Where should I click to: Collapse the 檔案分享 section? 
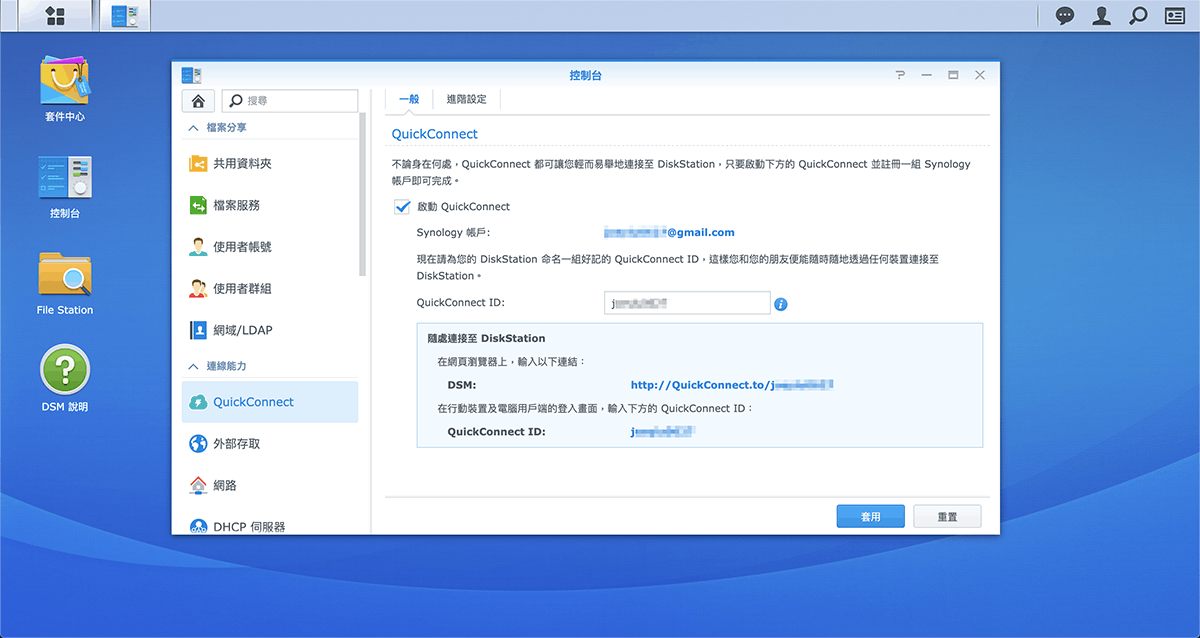pyautogui.click(x=193, y=128)
